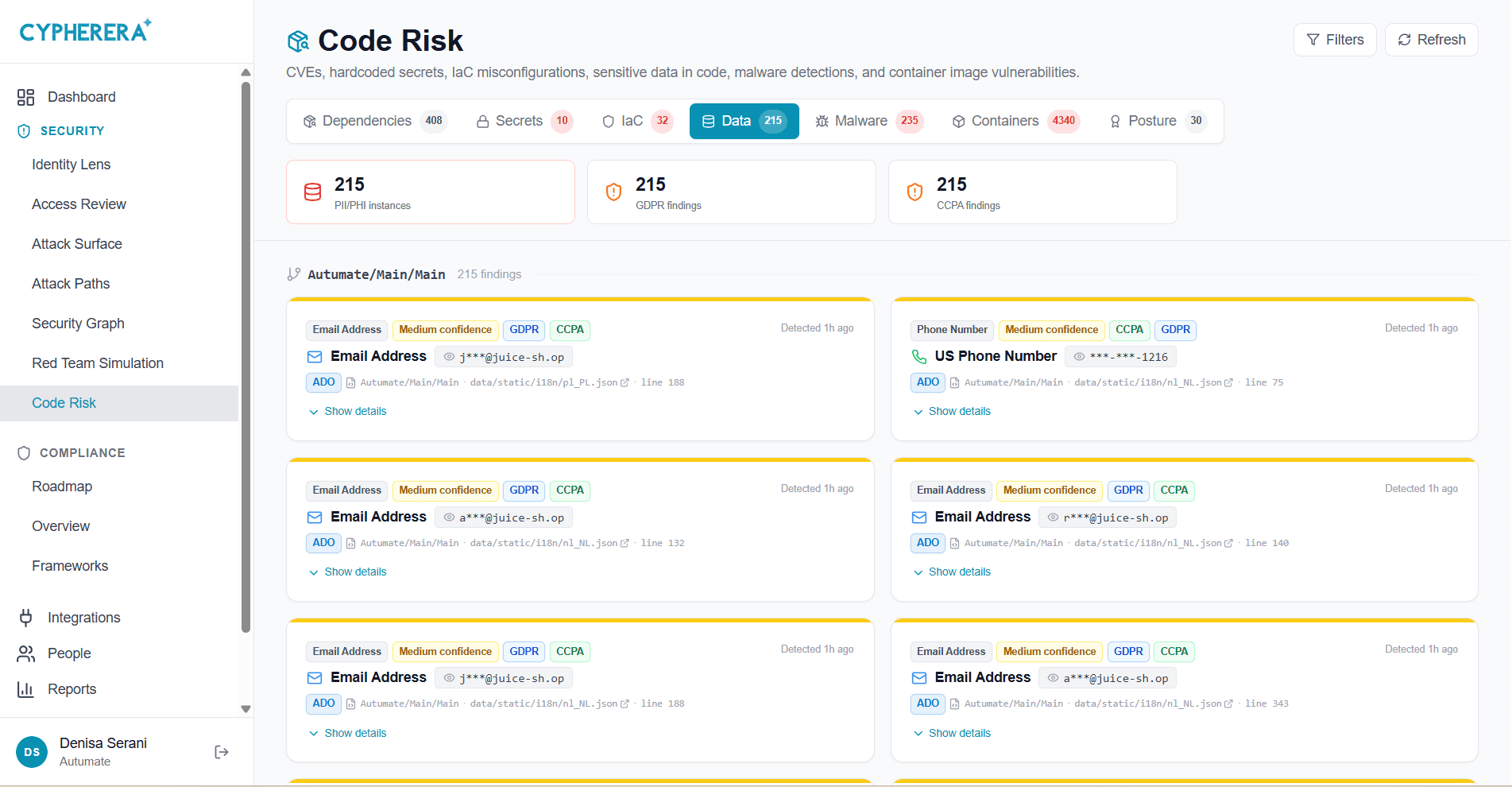Viewport: 1512px width, 787px height.
Task: Click the logout icon beside Denisa Serani
Action: 222,752
